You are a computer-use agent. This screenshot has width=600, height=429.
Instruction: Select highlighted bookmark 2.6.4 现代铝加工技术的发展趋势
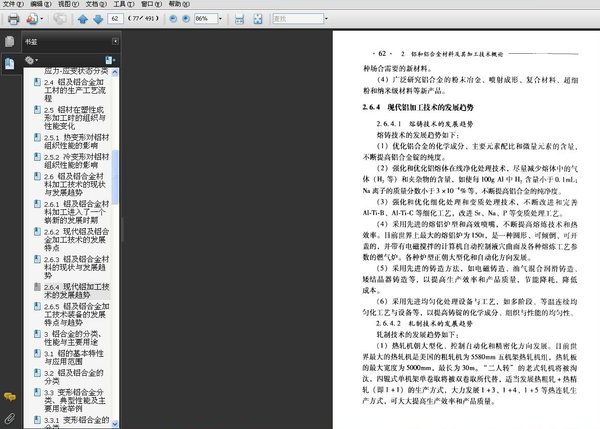(77, 291)
